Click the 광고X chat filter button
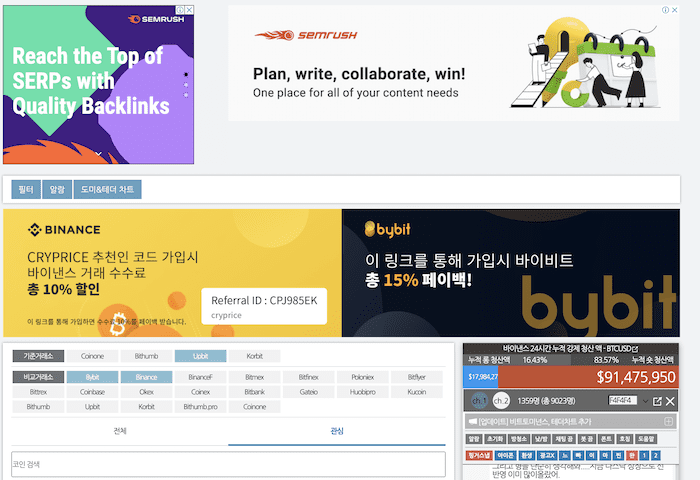Viewport: 700px width, 480px height. pyautogui.click(x=547, y=455)
